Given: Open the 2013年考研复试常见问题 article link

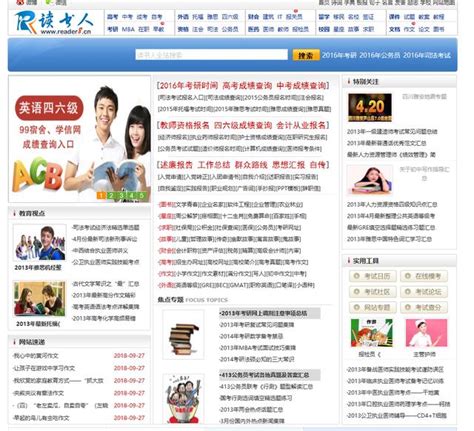Looking at the screenshot, I should [256, 325].
